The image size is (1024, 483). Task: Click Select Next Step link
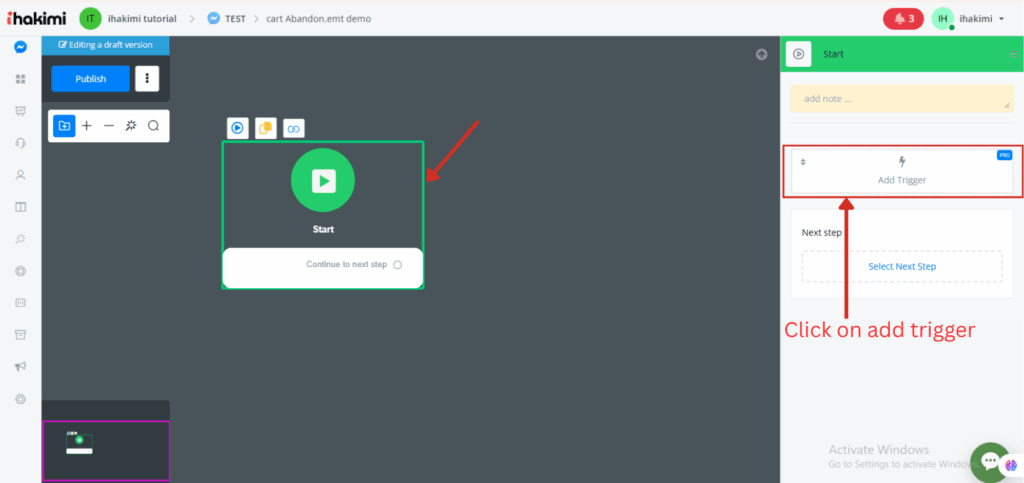[x=901, y=266]
